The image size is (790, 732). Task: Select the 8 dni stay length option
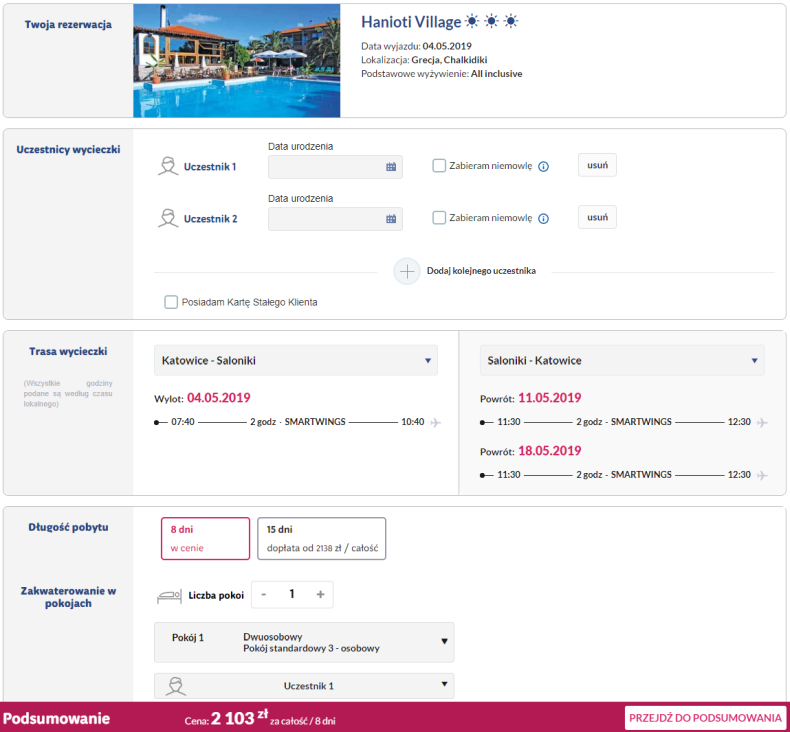205,539
